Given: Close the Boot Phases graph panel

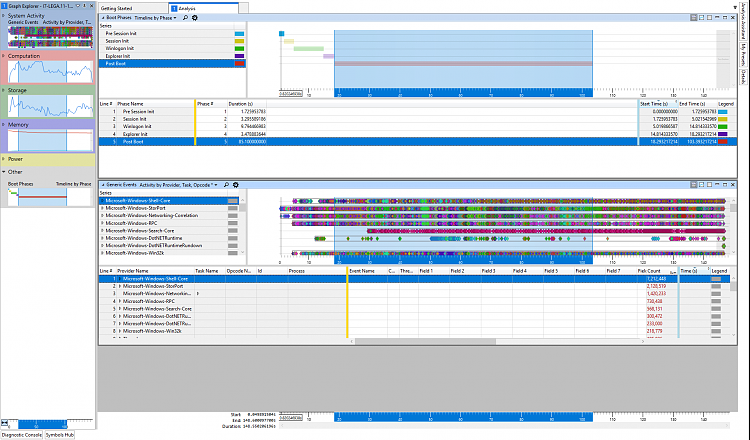Looking at the screenshot, I should (x=732, y=18).
